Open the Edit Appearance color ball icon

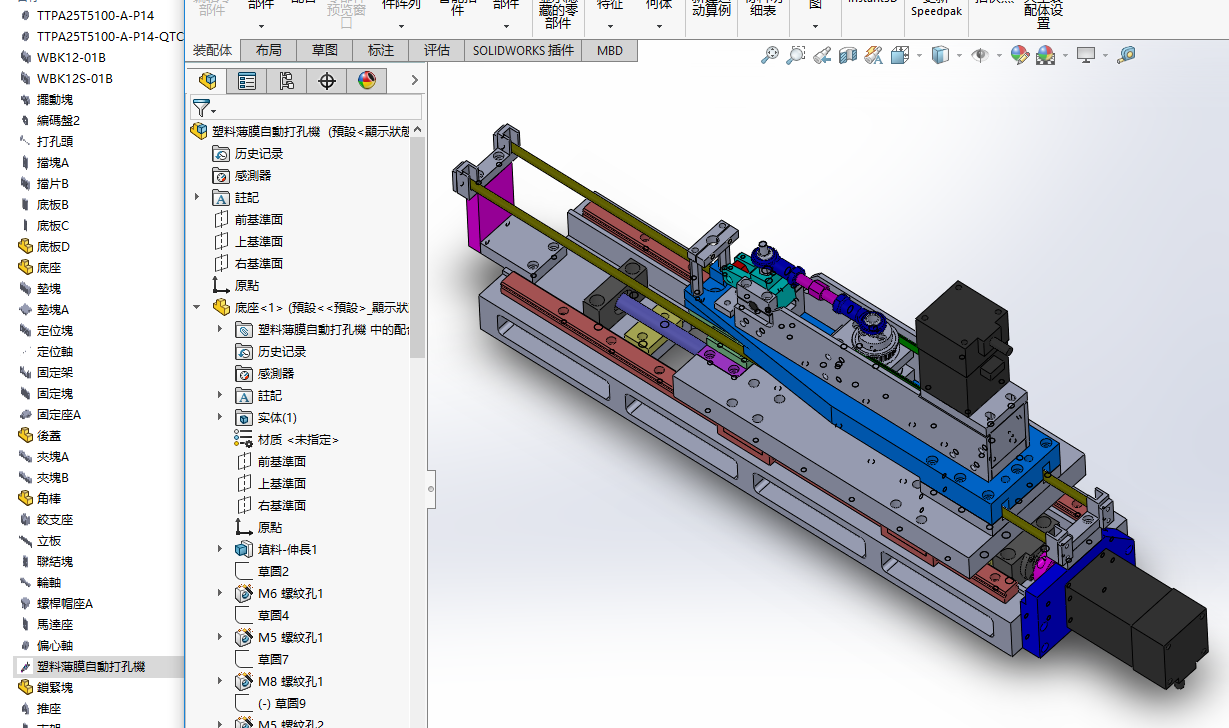1019,55
